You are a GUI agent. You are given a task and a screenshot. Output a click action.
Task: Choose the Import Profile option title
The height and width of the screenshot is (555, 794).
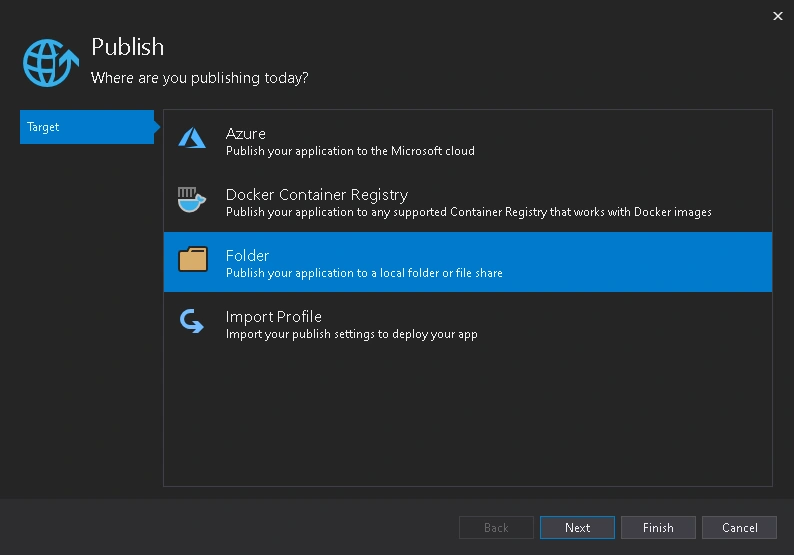tap(273, 317)
